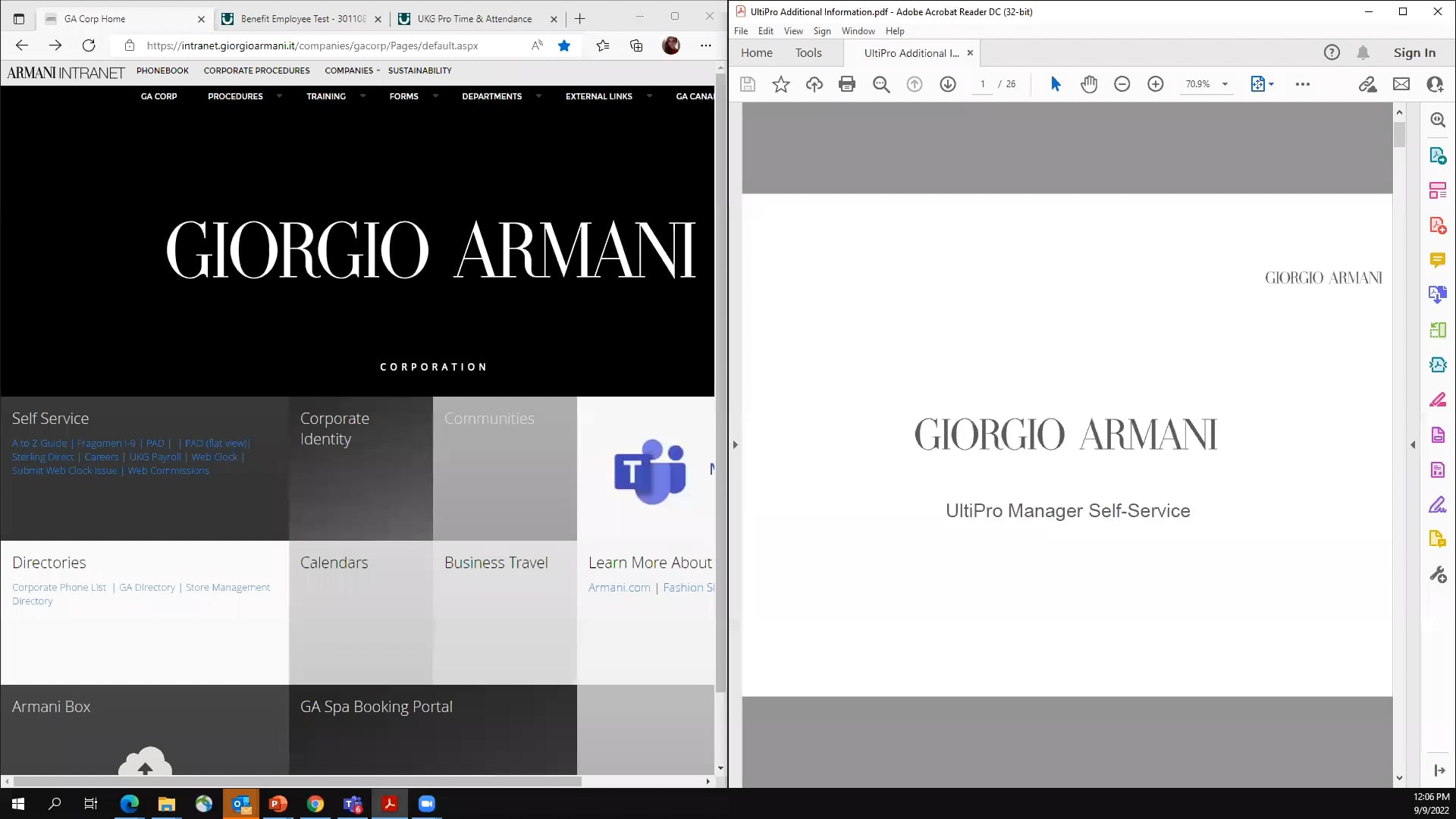Select the Hand pan tool in Acrobat
The width and height of the screenshot is (1456, 819).
pos(1089,84)
